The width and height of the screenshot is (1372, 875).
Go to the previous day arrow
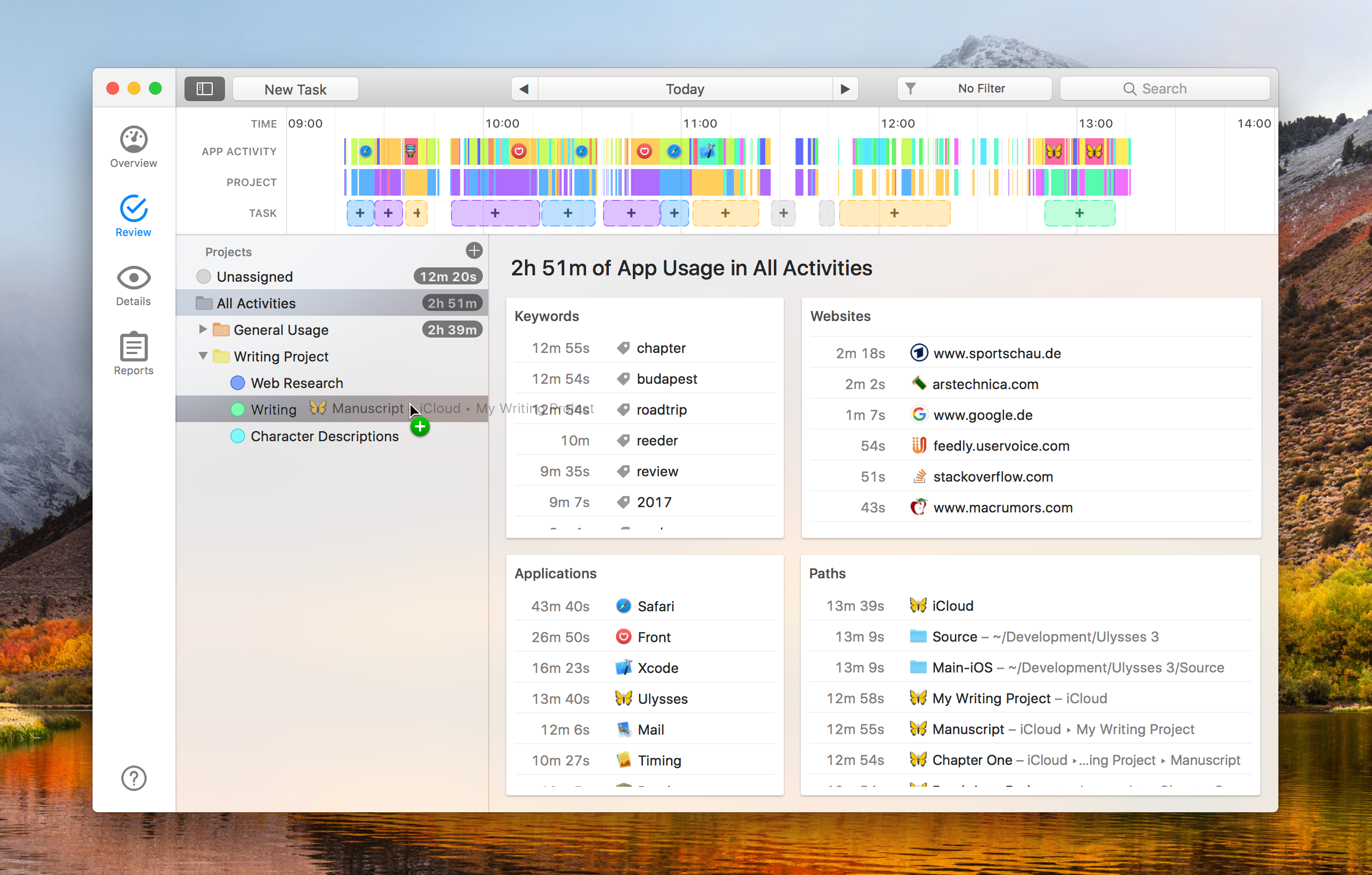click(524, 89)
